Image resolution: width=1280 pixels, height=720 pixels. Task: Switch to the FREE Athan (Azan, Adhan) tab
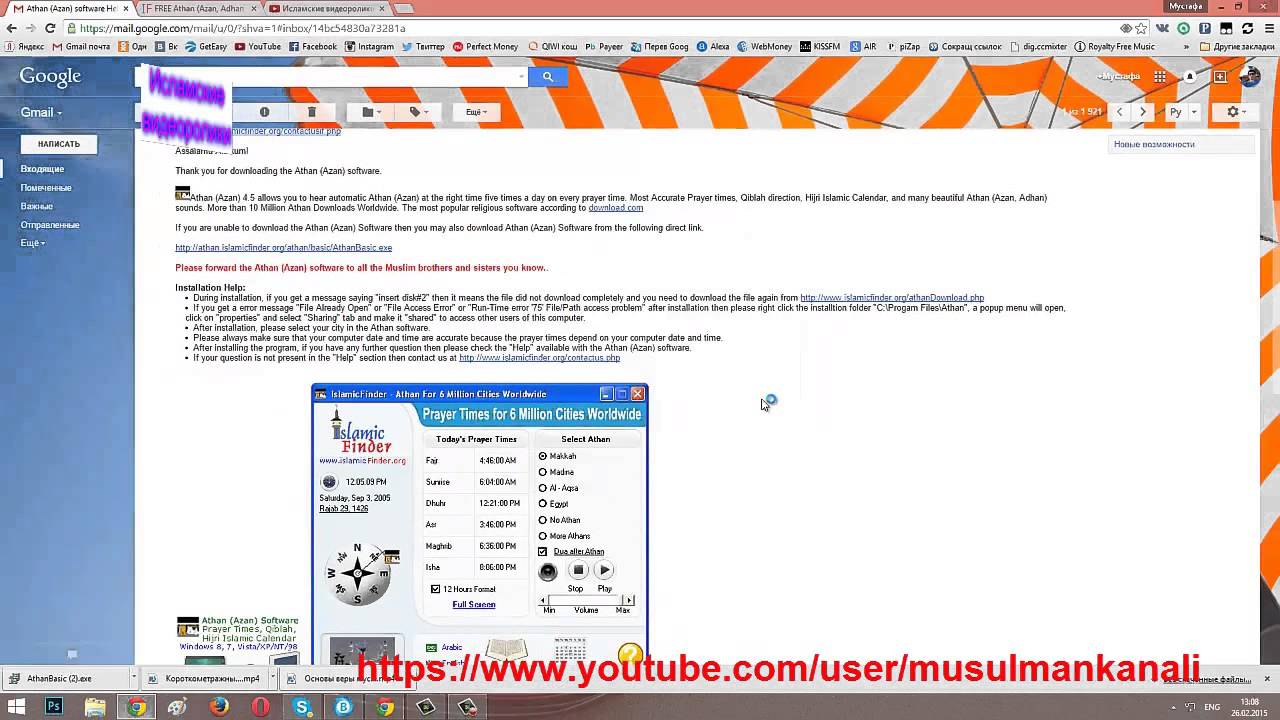click(x=198, y=8)
